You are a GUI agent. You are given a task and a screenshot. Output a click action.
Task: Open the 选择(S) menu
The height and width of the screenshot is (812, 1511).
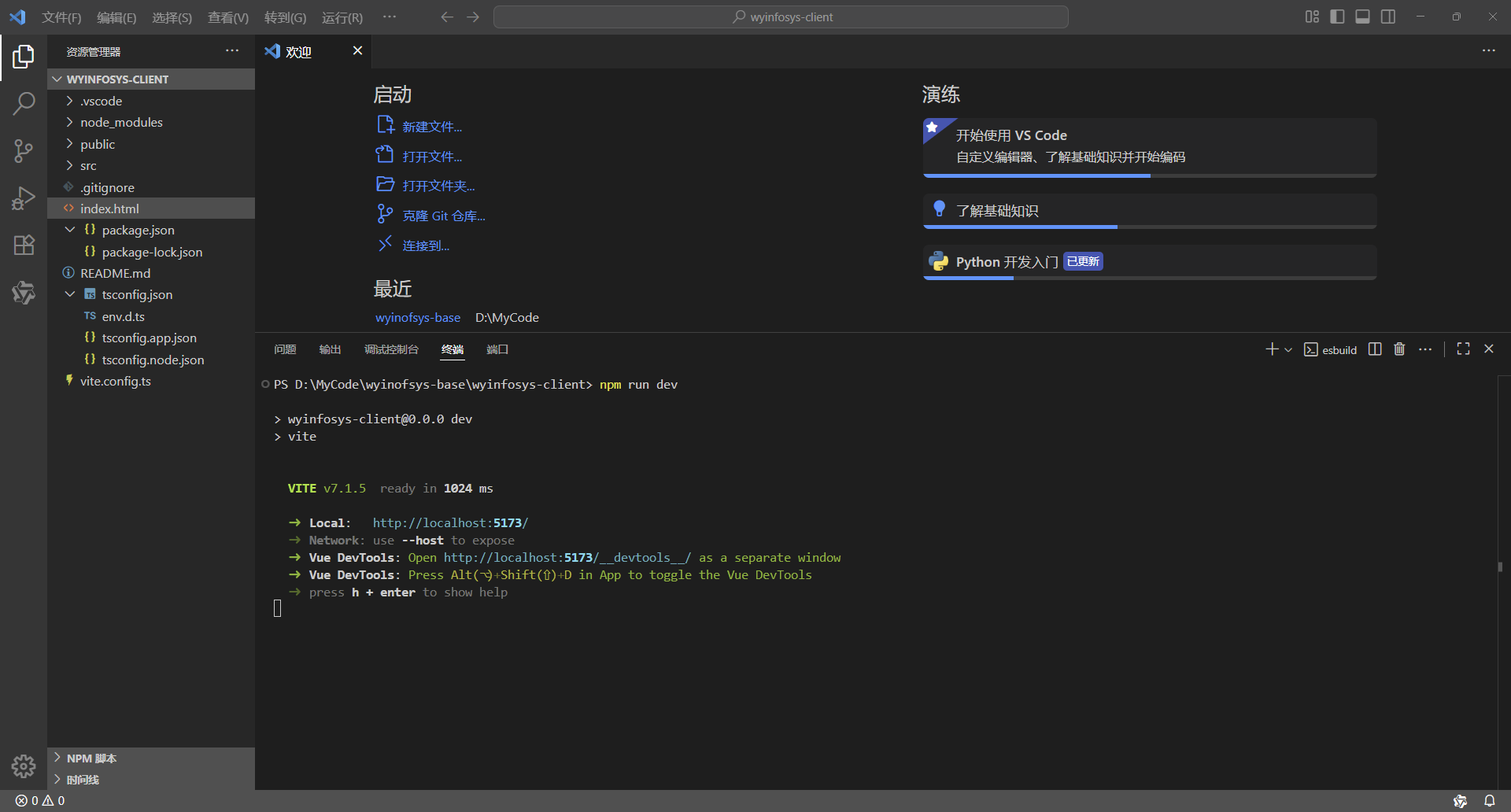(x=172, y=17)
